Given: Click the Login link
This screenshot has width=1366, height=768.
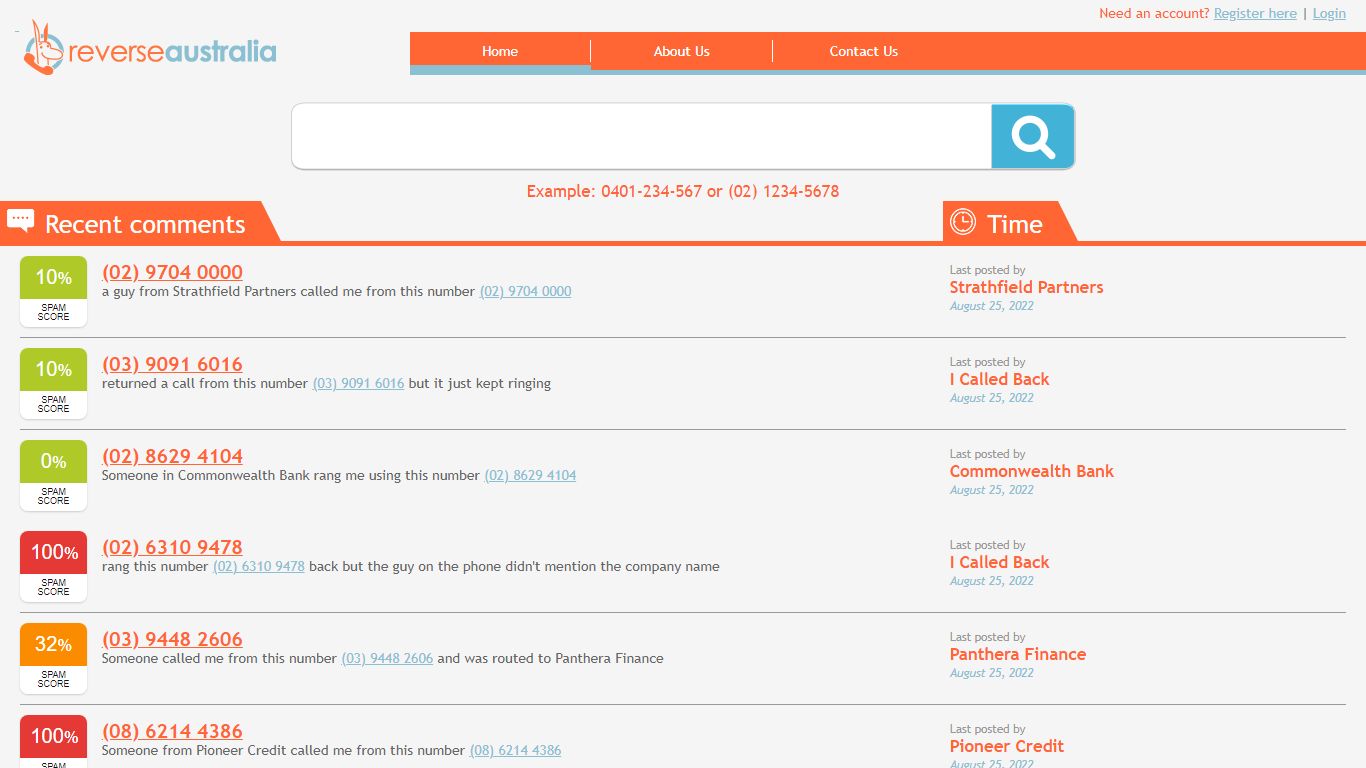Looking at the screenshot, I should (1329, 13).
